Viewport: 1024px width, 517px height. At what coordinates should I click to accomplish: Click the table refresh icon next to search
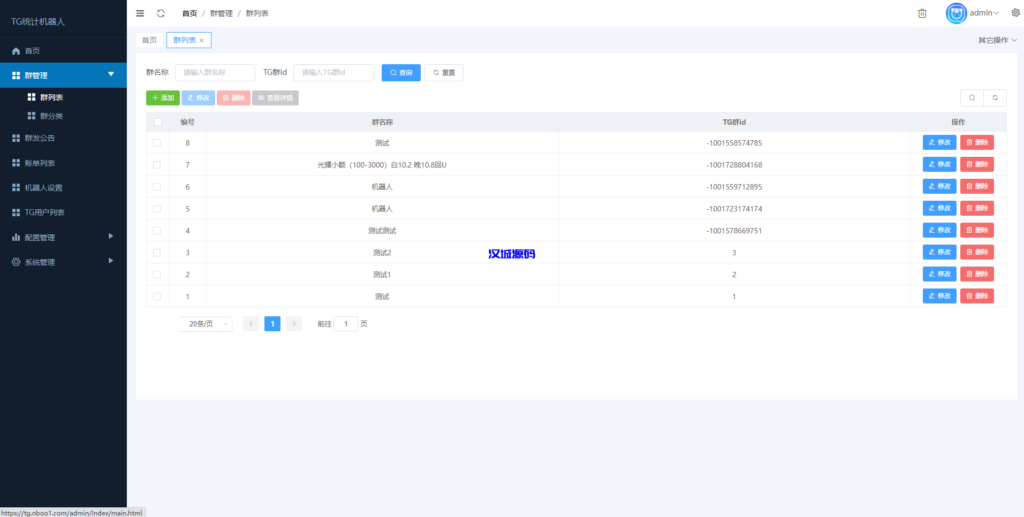pos(995,98)
